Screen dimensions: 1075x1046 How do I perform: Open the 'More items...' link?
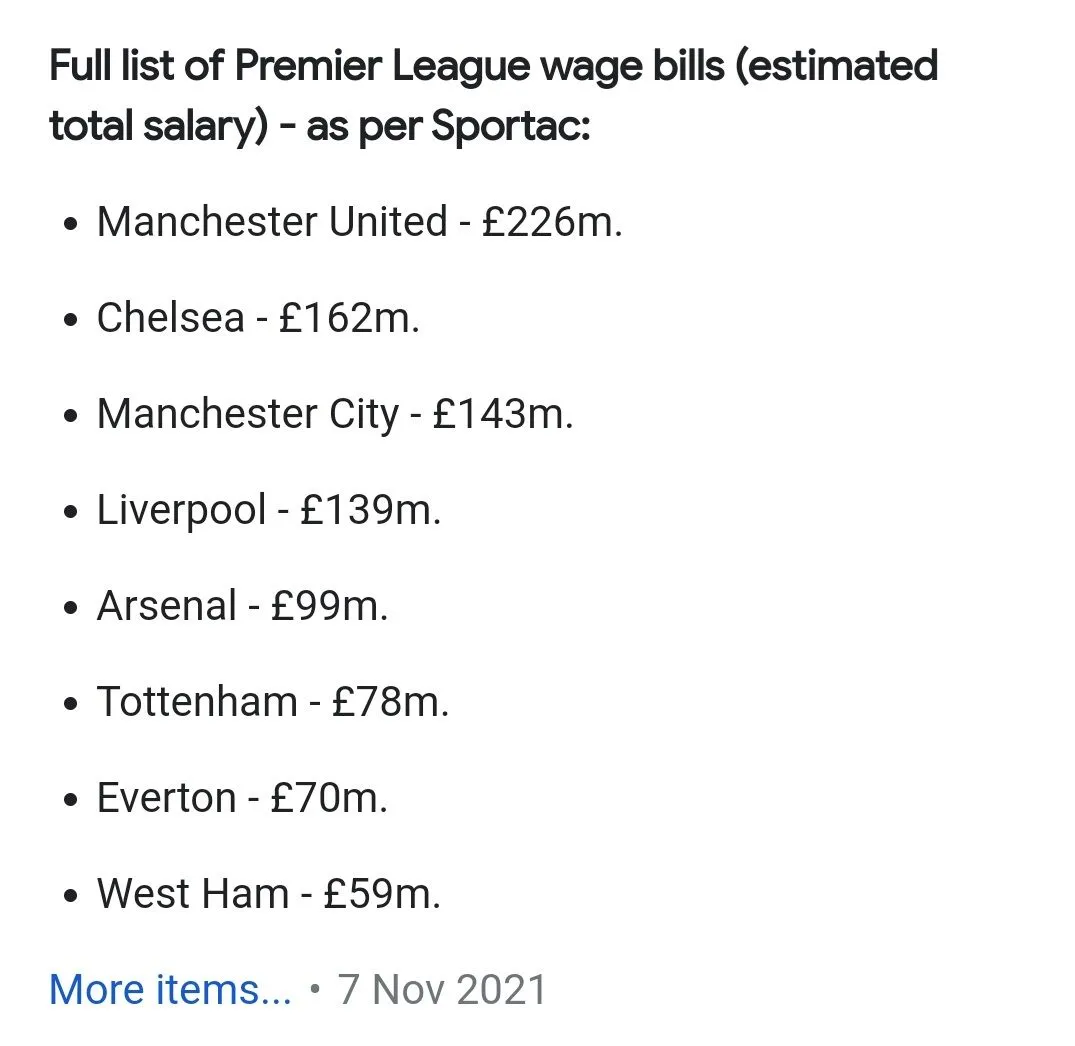(x=170, y=990)
